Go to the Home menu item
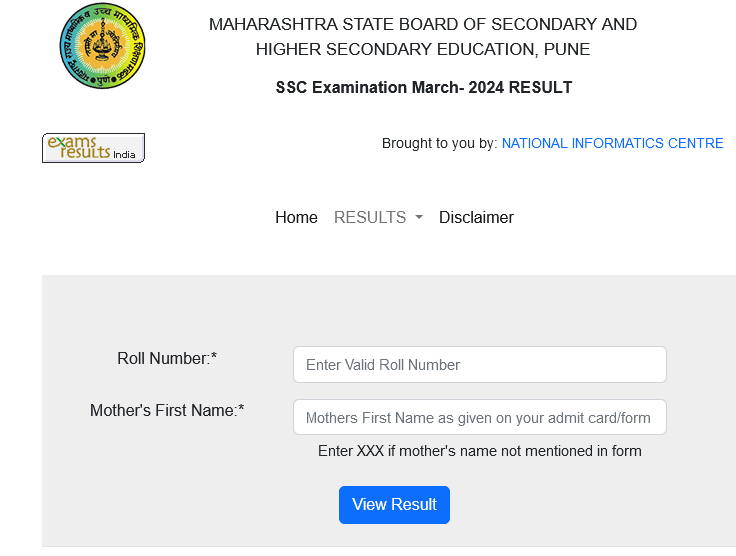 click(296, 217)
